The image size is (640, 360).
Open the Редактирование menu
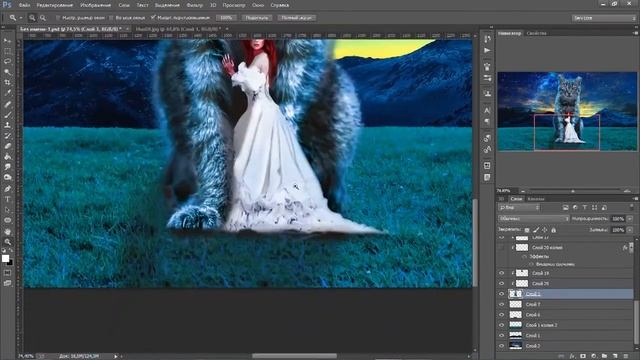click(x=55, y=5)
